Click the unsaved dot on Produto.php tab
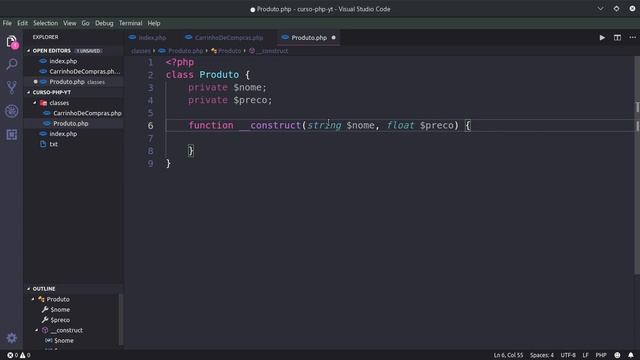This screenshot has width=640, height=360. [x=333, y=38]
